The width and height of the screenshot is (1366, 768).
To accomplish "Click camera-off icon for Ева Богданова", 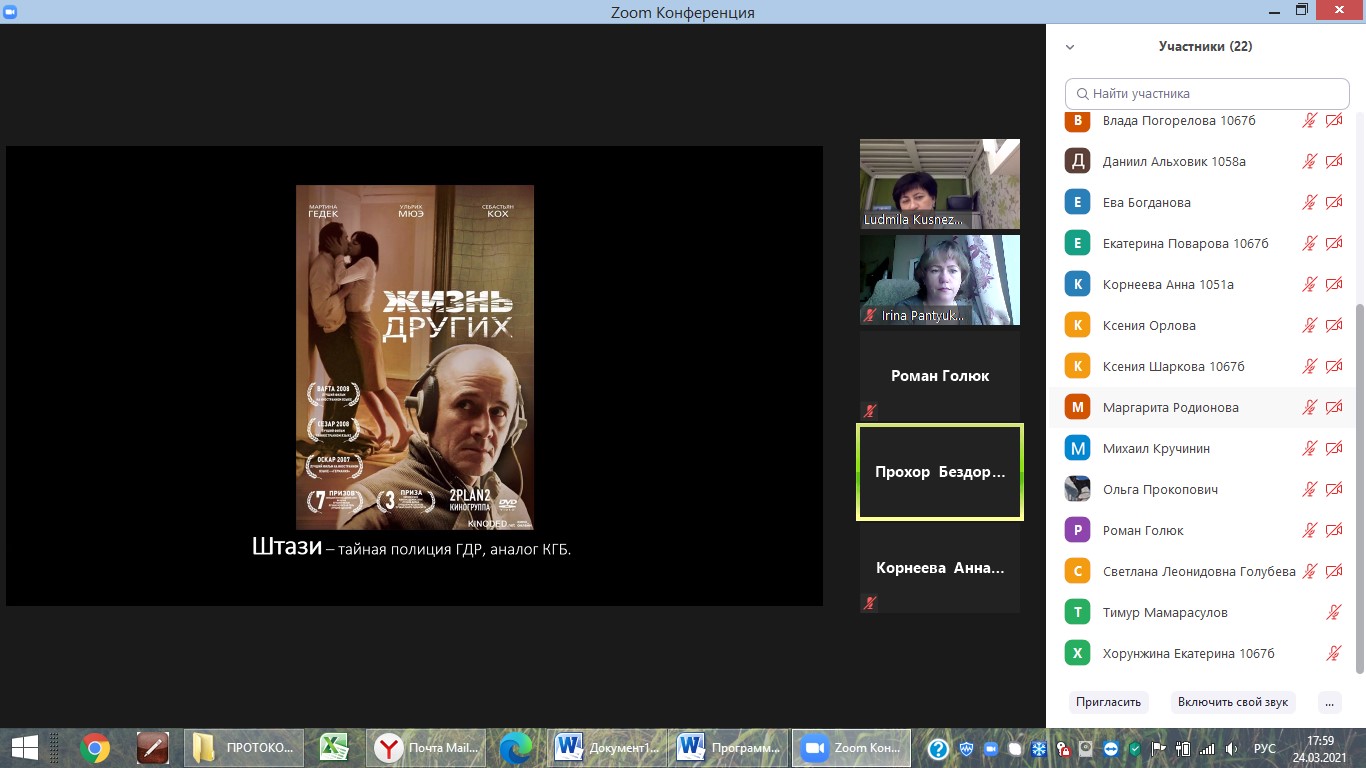I will pos(1334,202).
